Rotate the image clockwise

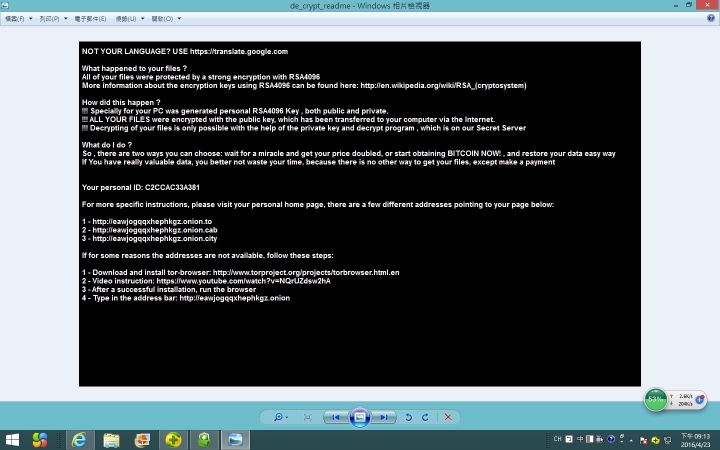click(425, 417)
